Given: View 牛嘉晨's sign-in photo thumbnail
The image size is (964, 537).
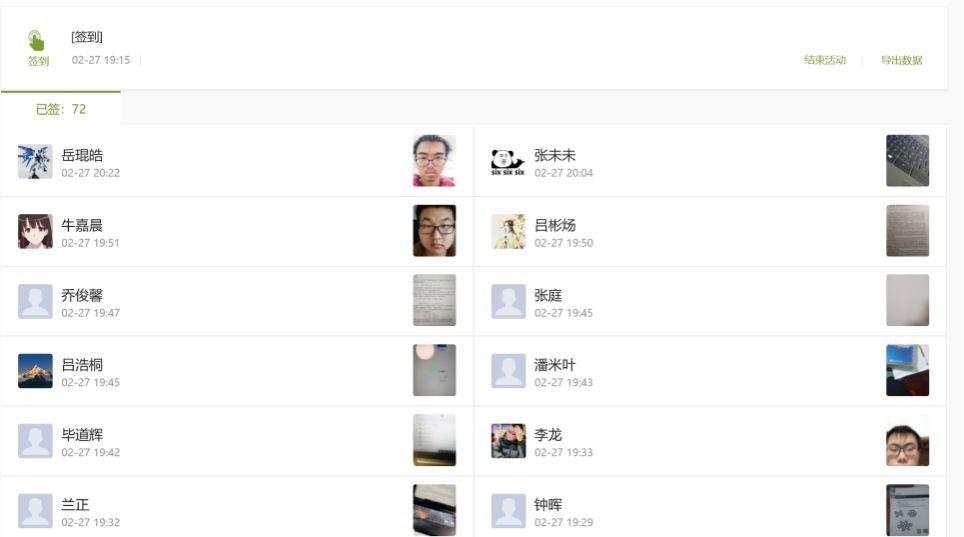Looking at the screenshot, I should pos(434,231).
